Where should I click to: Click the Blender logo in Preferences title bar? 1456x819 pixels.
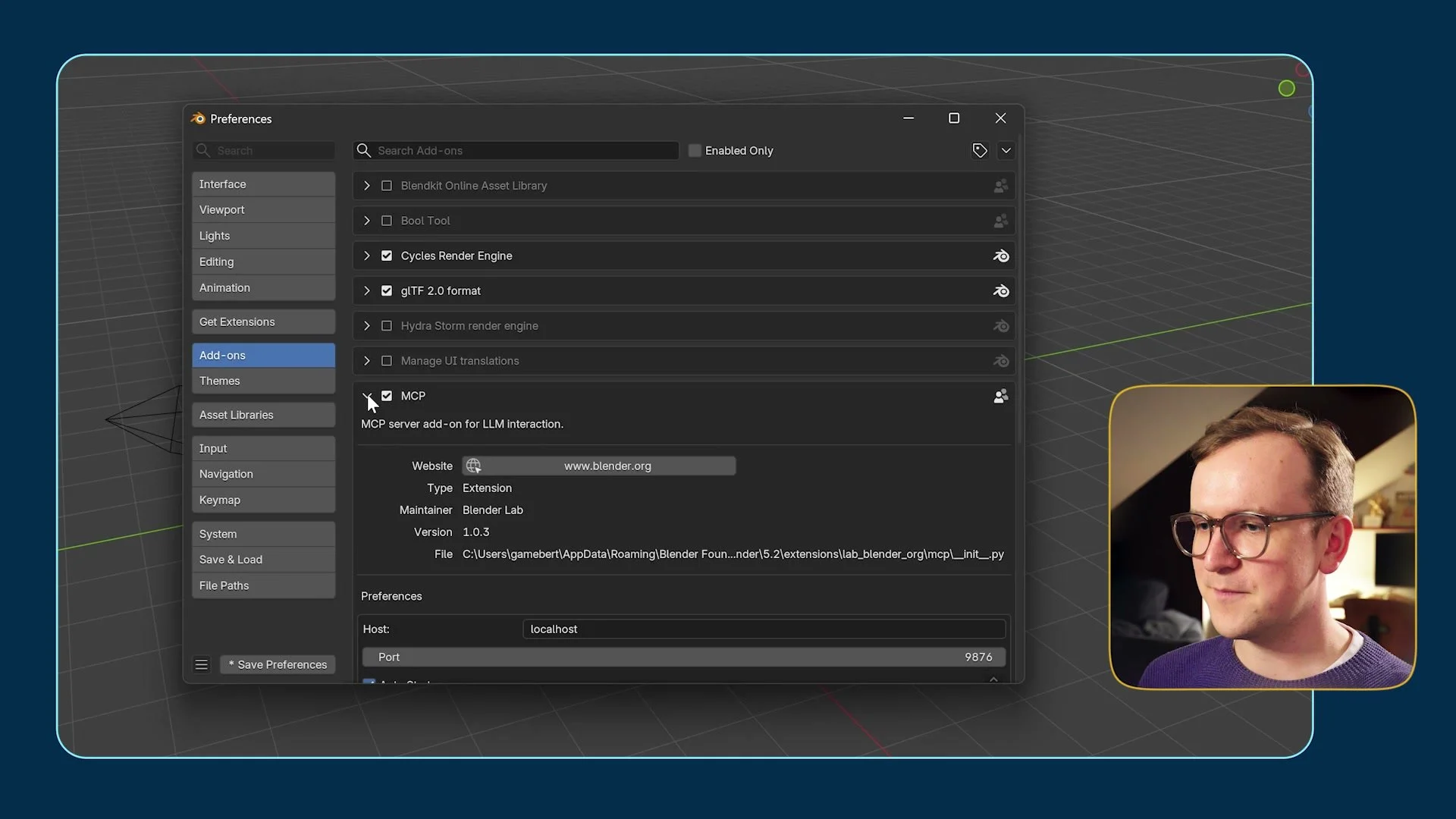[x=198, y=118]
